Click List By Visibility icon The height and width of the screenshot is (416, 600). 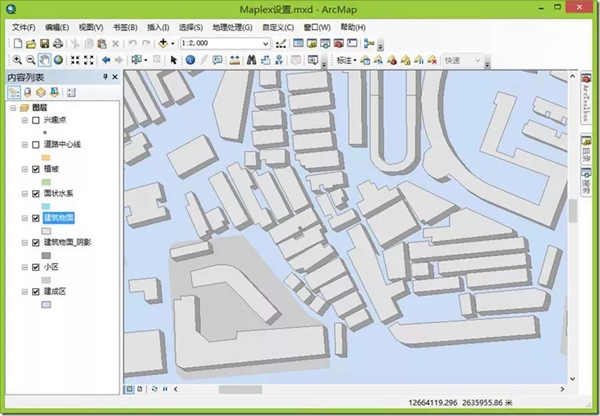coord(41,93)
